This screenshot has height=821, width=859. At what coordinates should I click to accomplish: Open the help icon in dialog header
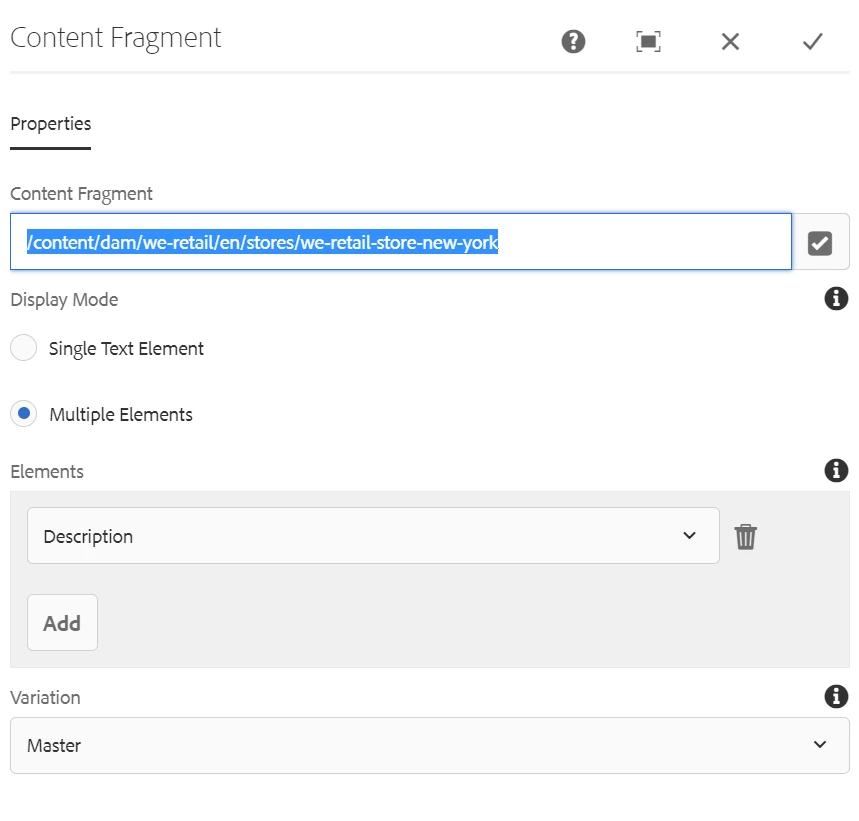click(573, 41)
